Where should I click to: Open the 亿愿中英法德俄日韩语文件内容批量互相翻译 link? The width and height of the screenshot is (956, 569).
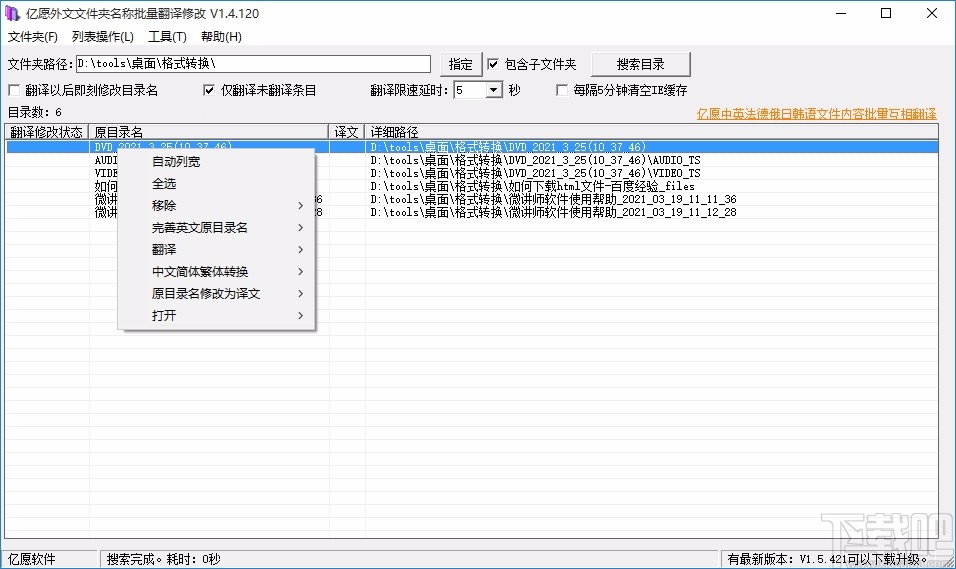tap(816, 114)
